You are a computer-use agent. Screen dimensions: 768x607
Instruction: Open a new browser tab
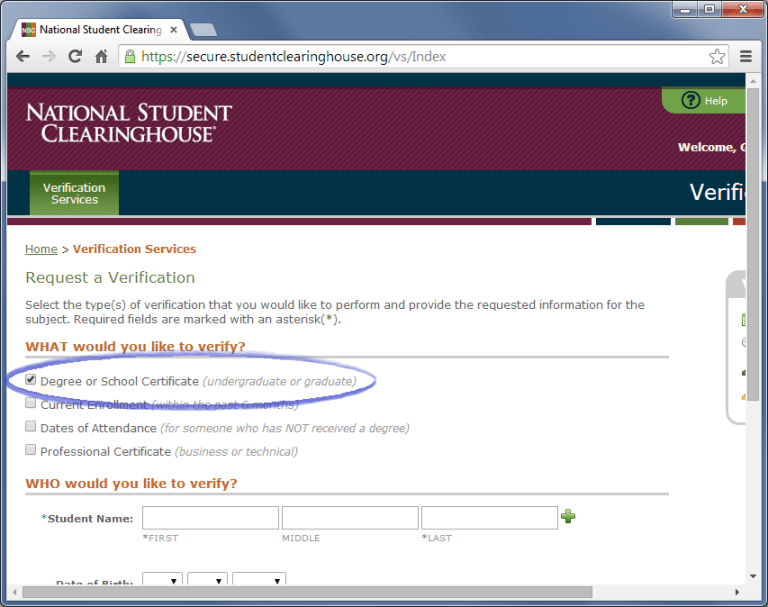click(203, 29)
